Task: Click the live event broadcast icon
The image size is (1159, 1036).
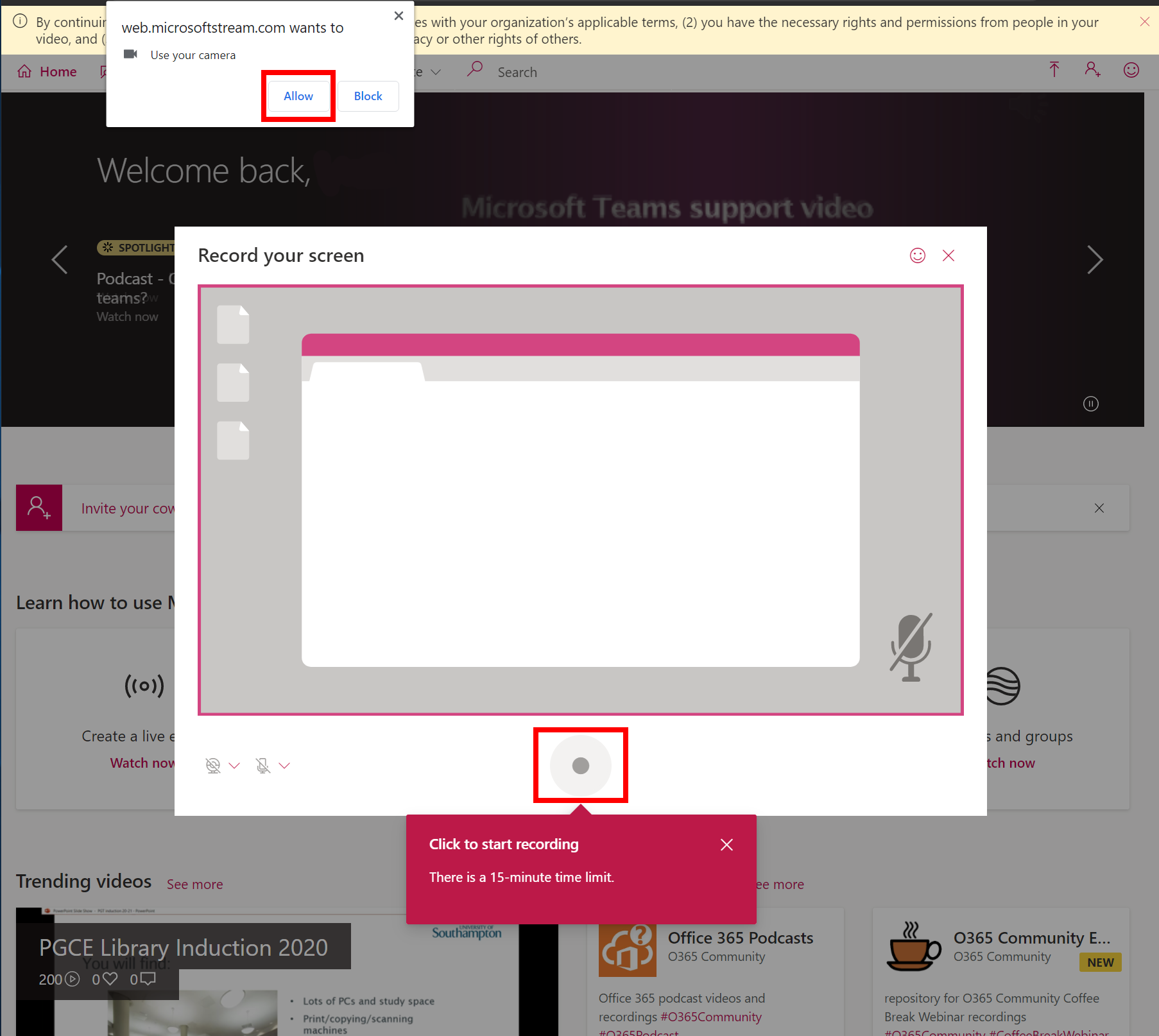Action: pyautogui.click(x=144, y=686)
